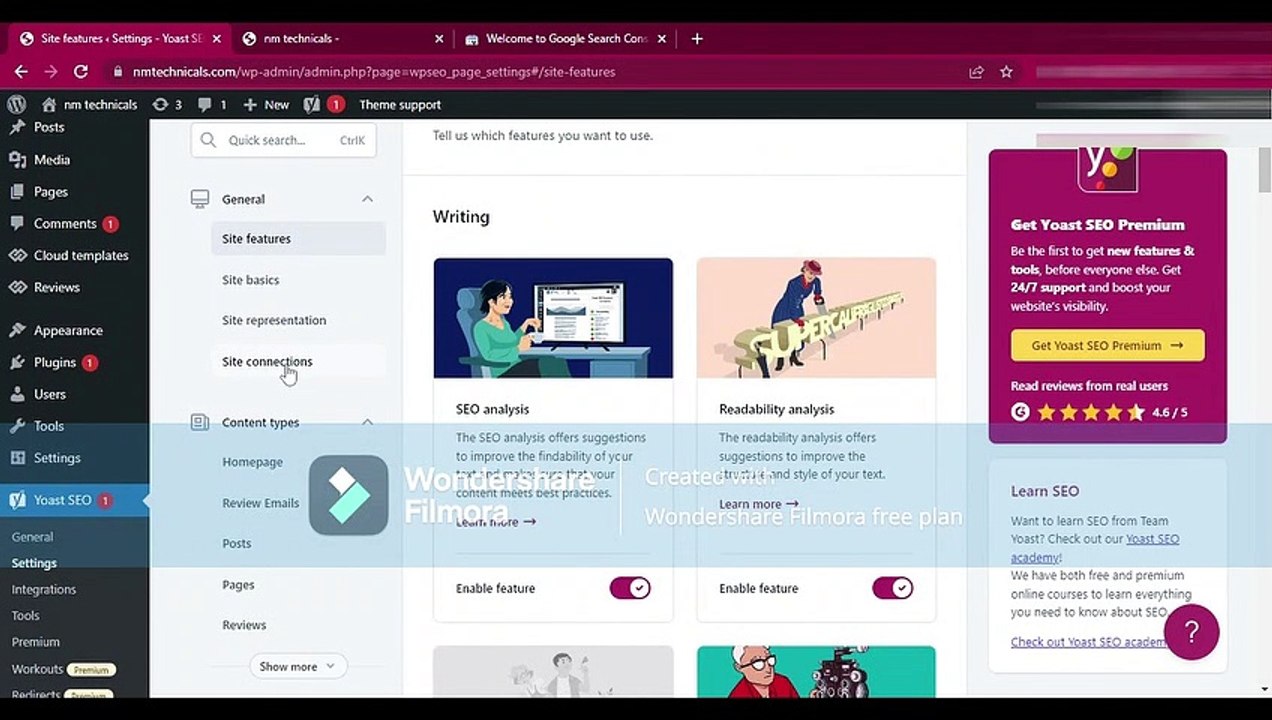Switch to Google Search Console tab
1272x720 pixels.
pyautogui.click(x=565, y=39)
